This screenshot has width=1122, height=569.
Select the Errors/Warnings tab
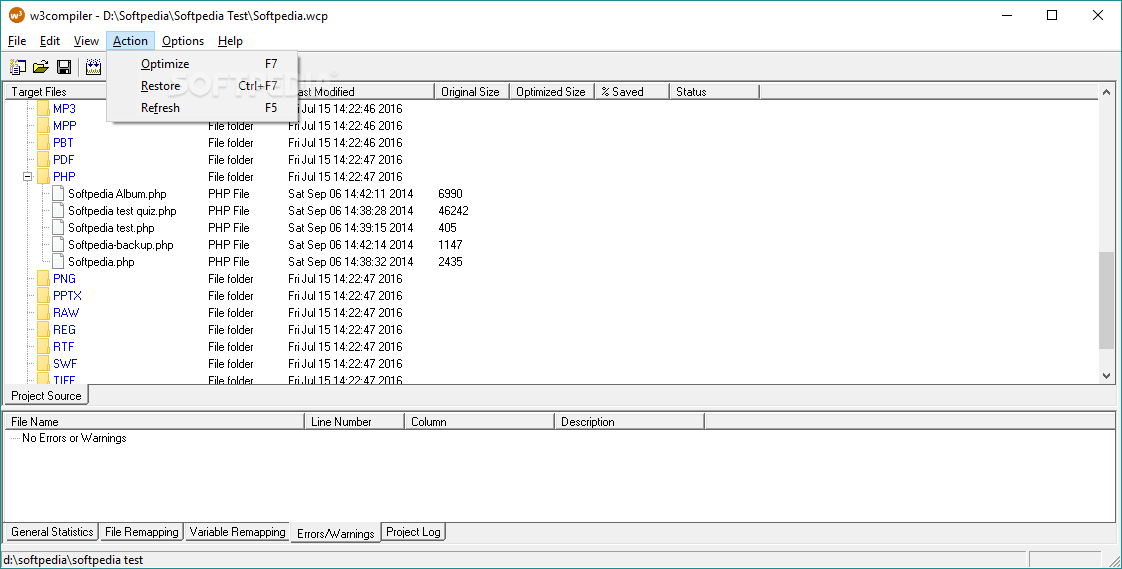pyautogui.click(x=336, y=533)
